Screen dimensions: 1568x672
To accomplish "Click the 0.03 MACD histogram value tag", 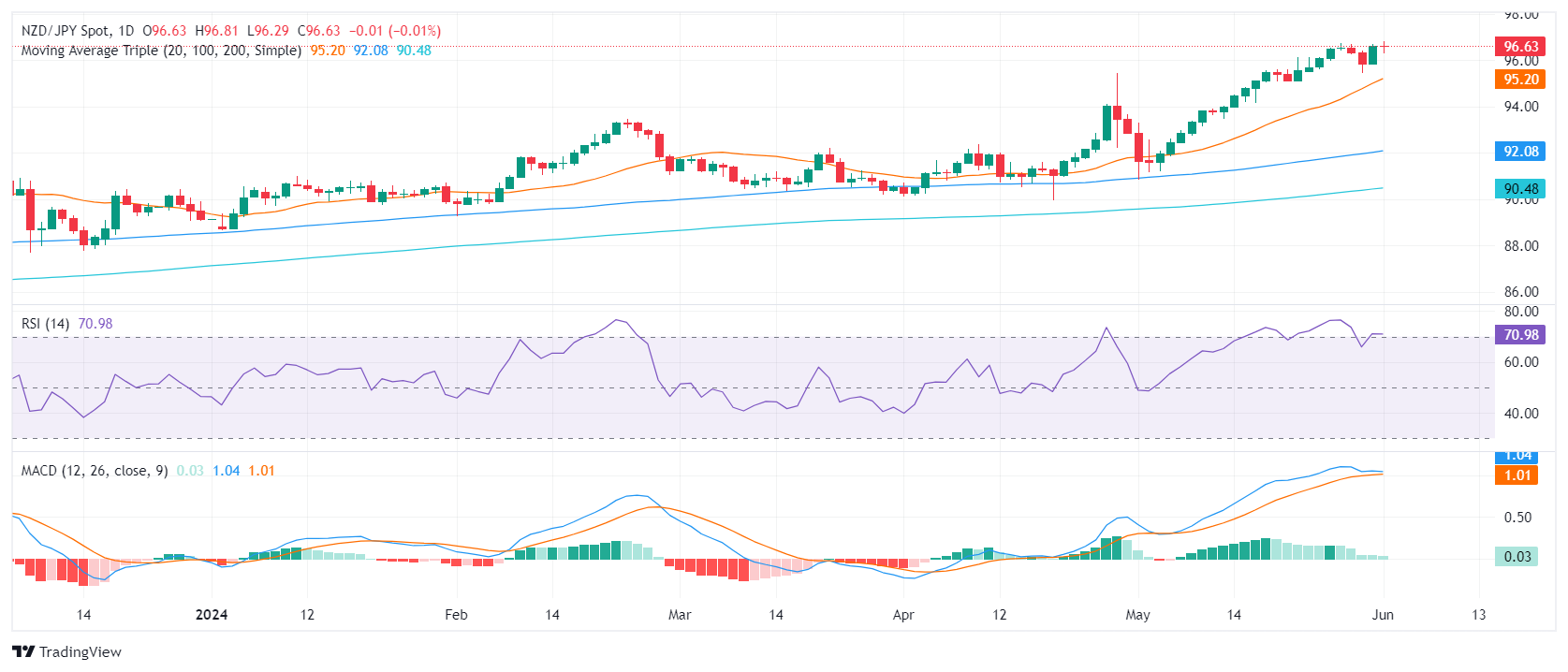I will click(x=1517, y=557).
